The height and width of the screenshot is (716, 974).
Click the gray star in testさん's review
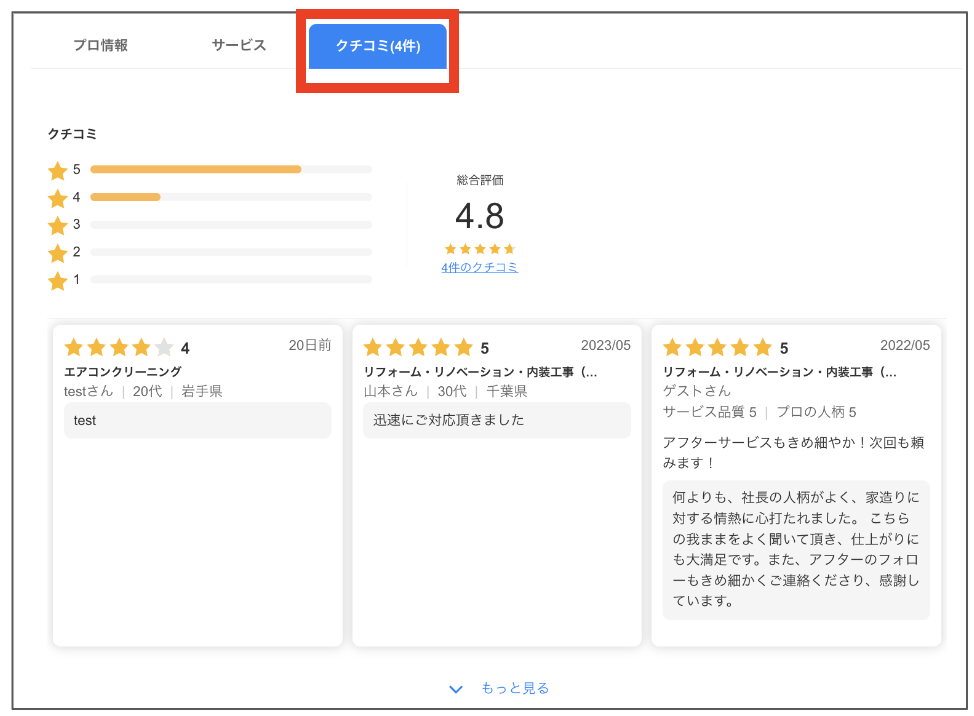(x=164, y=347)
